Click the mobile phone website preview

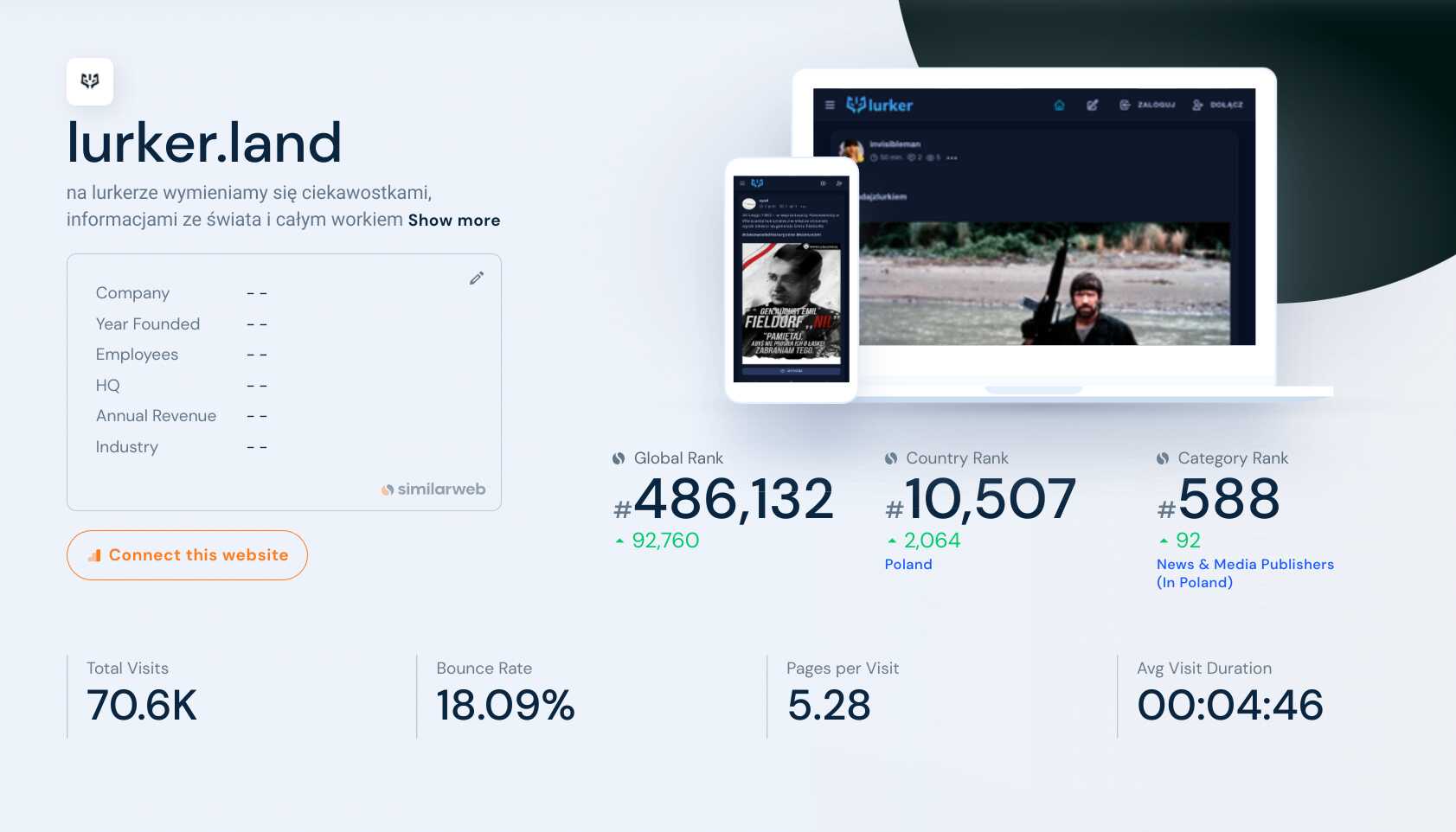[792, 279]
